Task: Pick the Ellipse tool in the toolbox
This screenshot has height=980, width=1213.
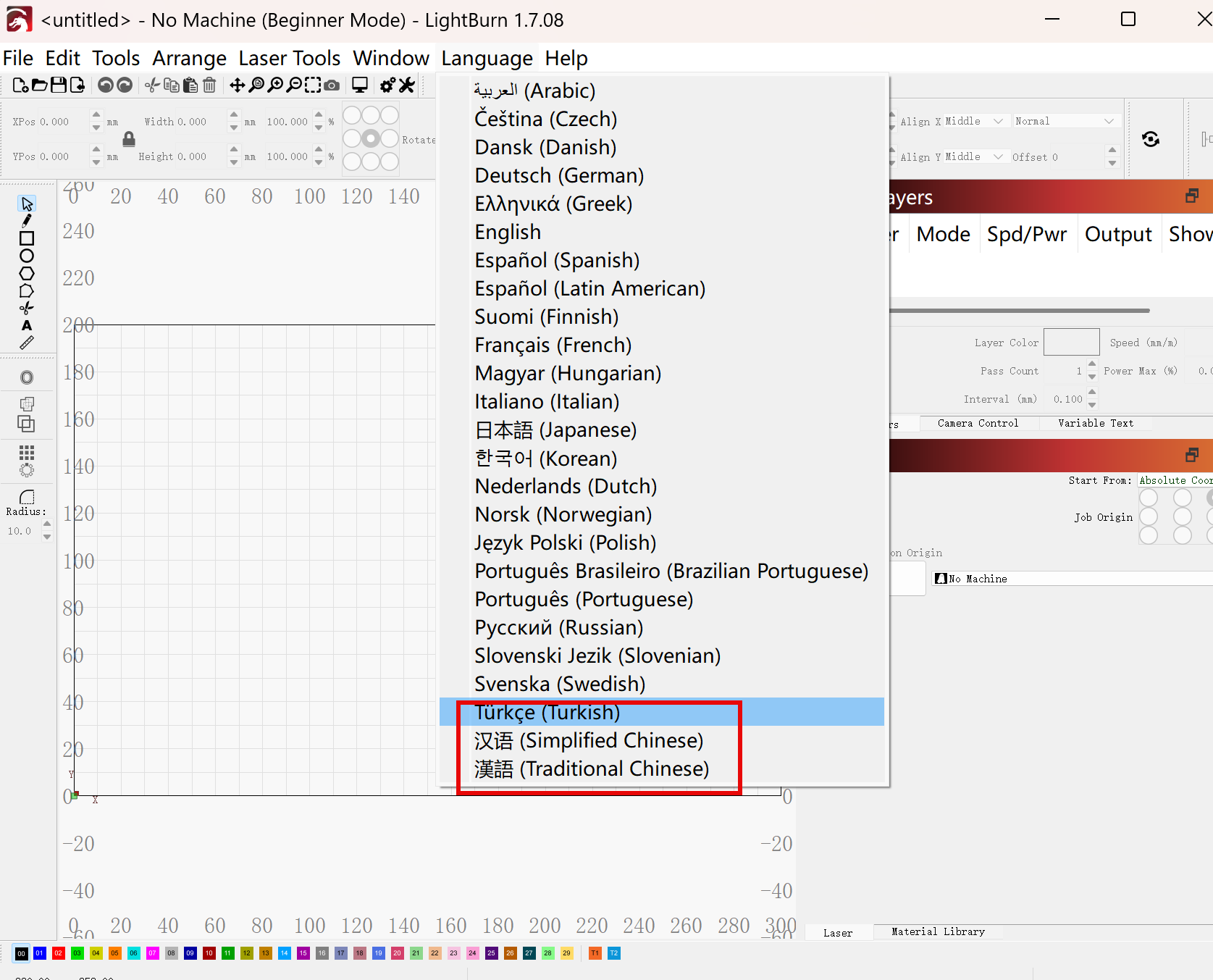Action: tap(27, 256)
